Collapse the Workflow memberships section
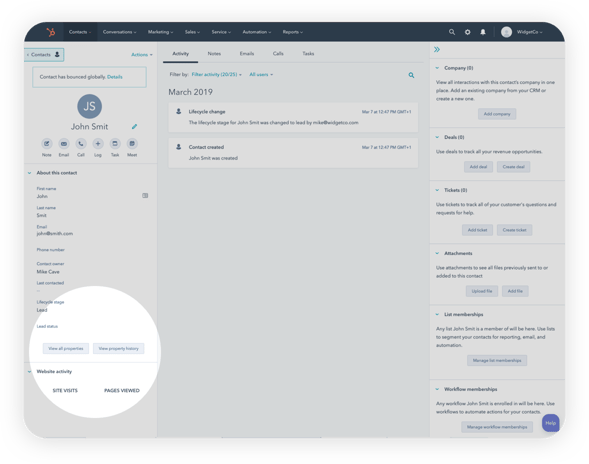 pyautogui.click(x=437, y=389)
